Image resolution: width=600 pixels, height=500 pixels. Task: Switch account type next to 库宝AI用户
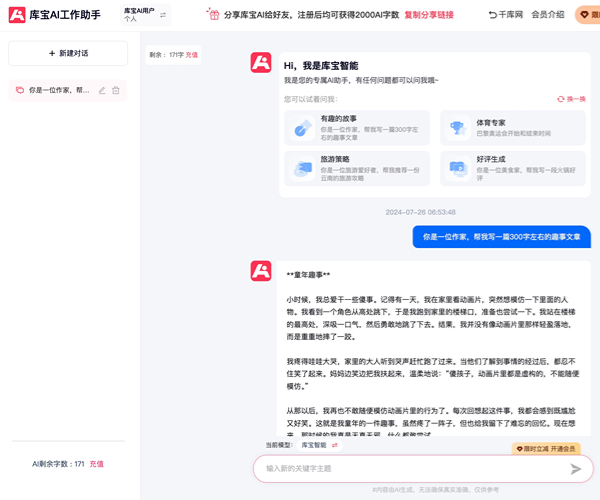[163, 15]
